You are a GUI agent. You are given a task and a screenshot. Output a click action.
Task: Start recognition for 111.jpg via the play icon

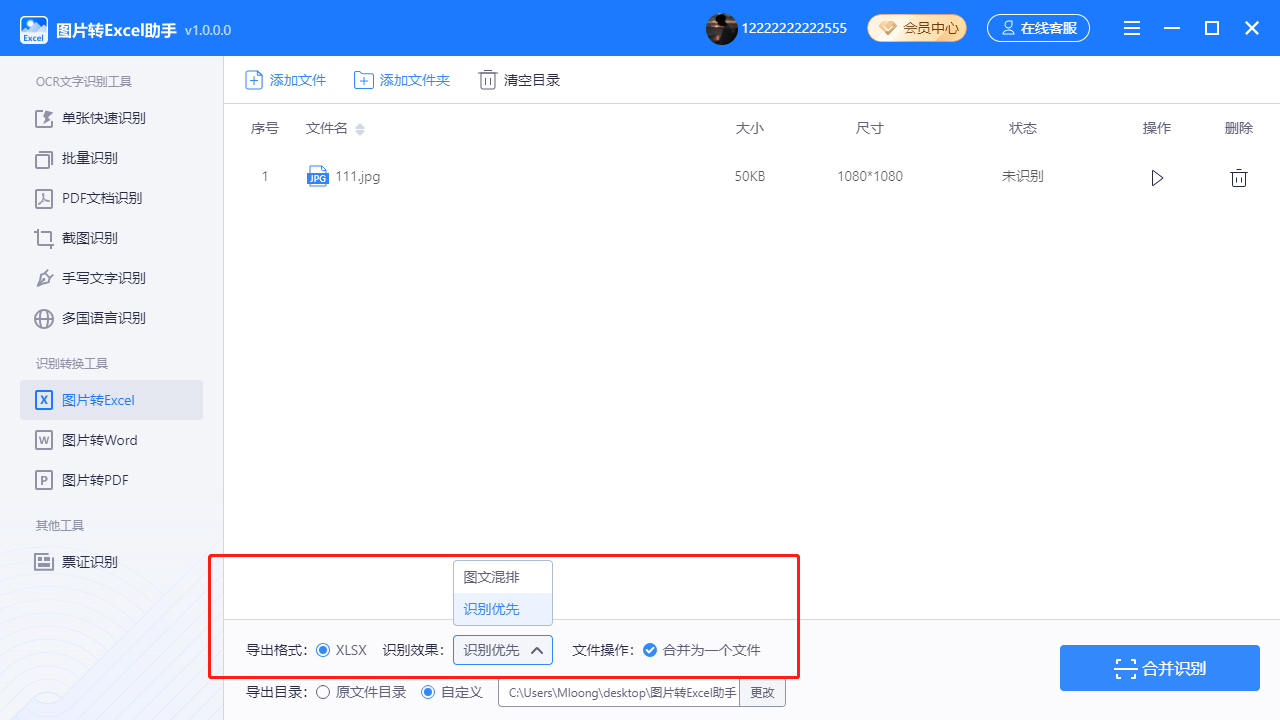pyautogui.click(x=1157, y=177)
